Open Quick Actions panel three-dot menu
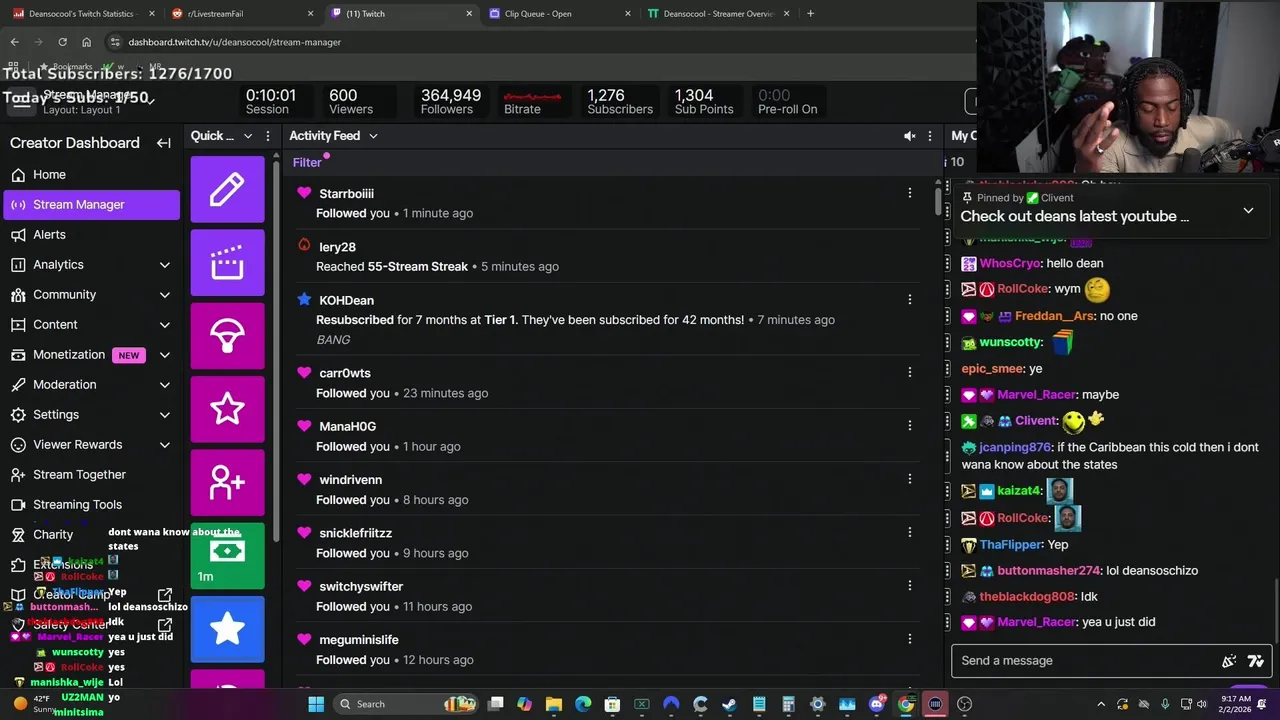1280x720 pixels. click(268, 136)
